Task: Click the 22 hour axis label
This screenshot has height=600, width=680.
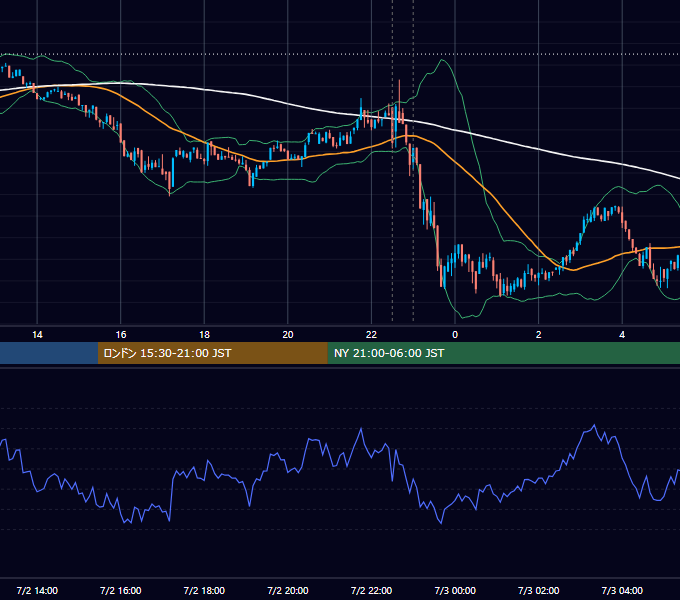Action: 372,335
